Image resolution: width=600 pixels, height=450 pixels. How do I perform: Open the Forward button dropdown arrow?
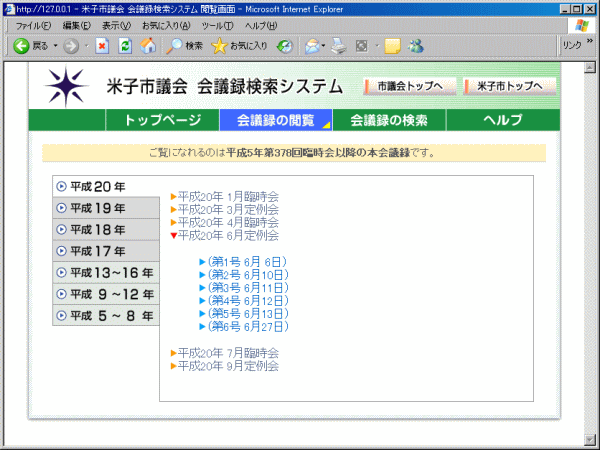tap(86, 46)
